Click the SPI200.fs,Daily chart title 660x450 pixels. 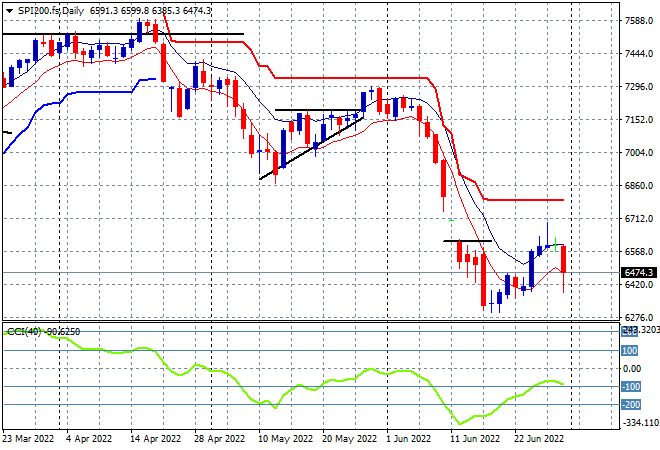click(x=51, y=11)
